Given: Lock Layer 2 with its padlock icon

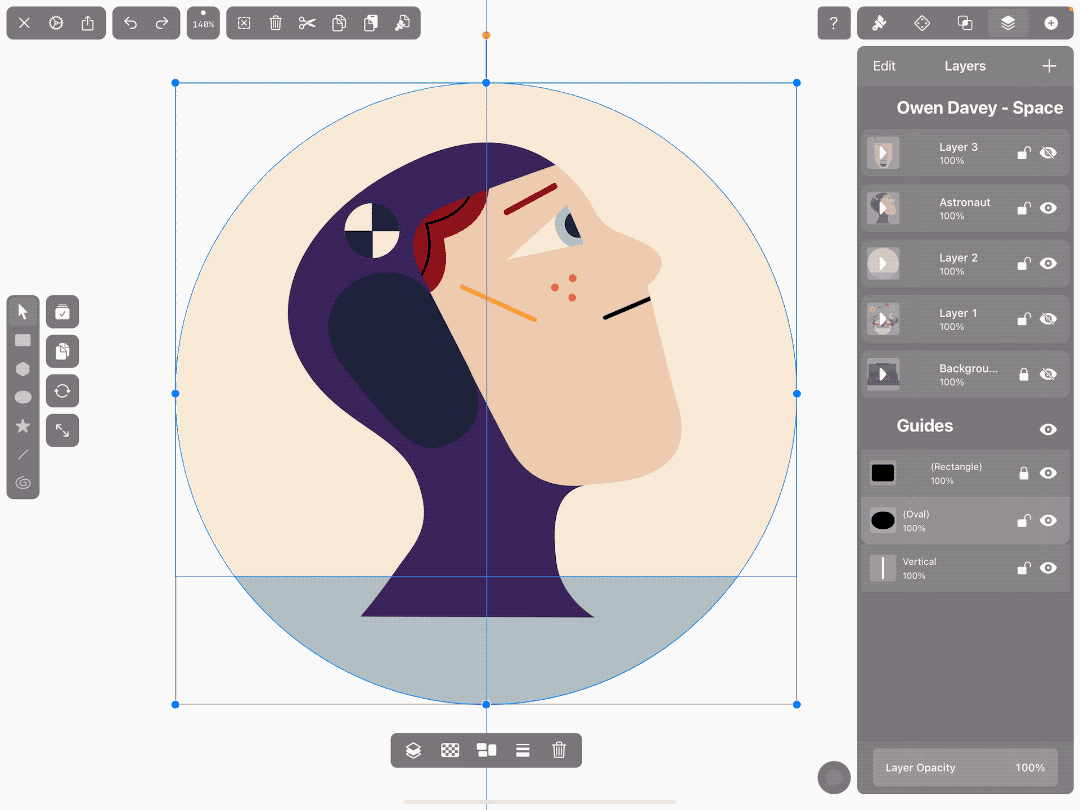Looking at the screenshot, I should coord(1024,263).
